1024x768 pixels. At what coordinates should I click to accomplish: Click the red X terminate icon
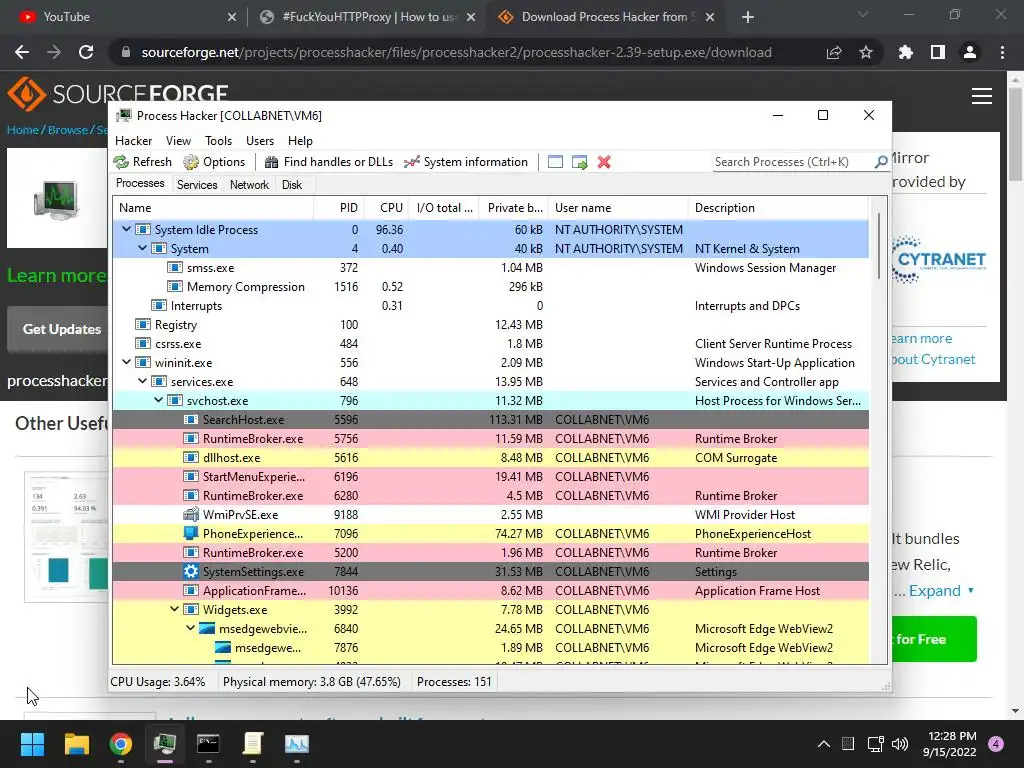coord(604,162)
